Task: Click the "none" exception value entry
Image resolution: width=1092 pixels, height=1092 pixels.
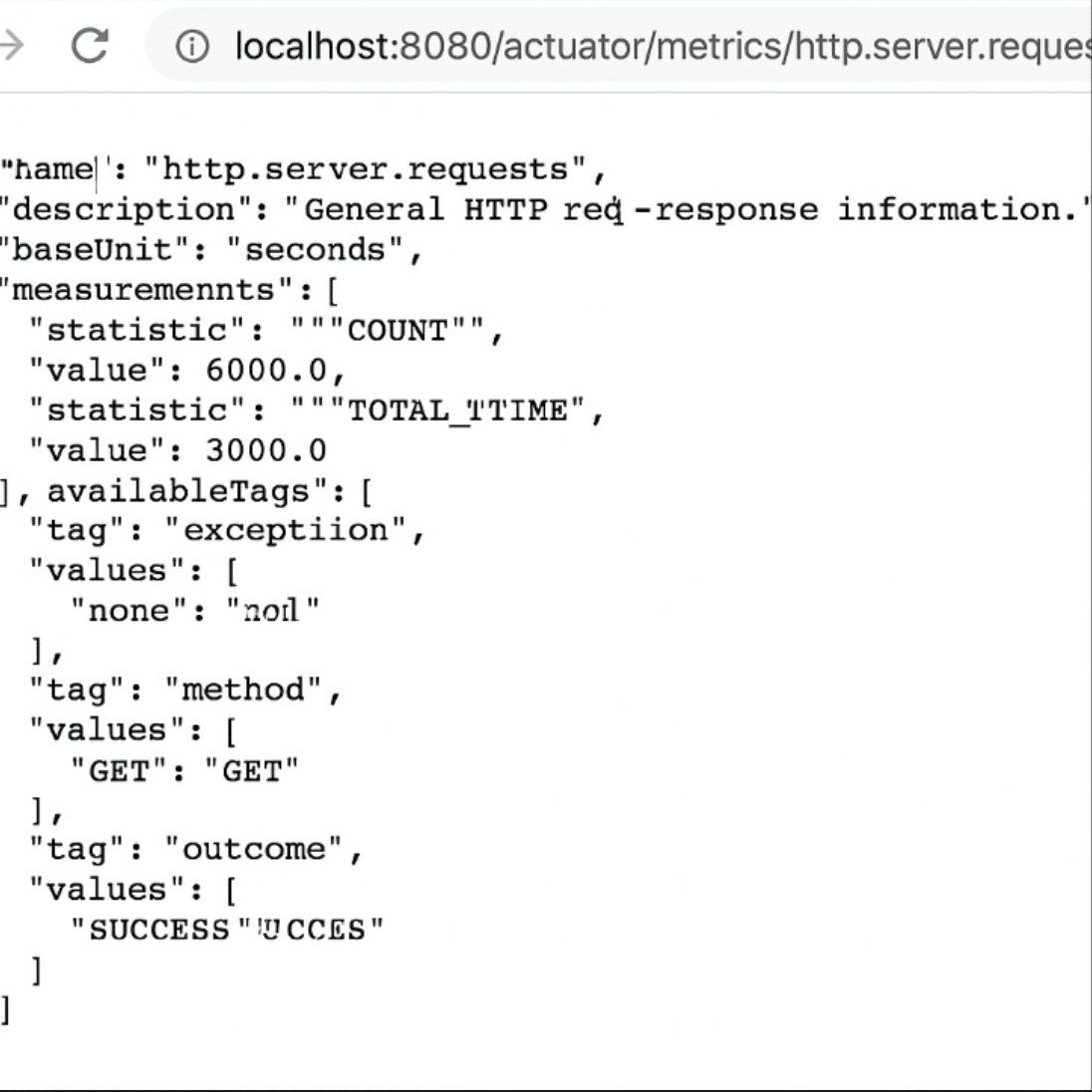Action: (x=130, y=610)
